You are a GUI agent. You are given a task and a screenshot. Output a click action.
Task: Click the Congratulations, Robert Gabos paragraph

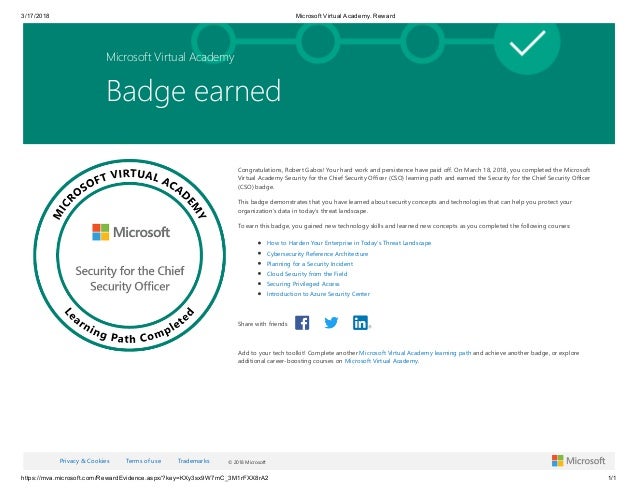coord(414,178)
